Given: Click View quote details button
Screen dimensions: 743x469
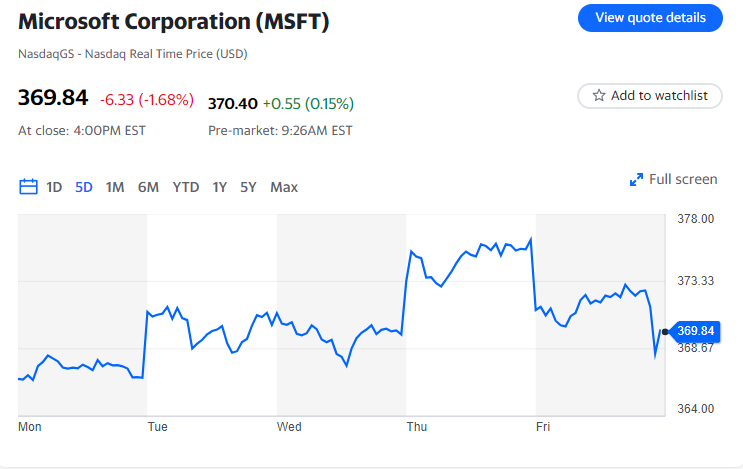Looking at the screenshot, I should (x=650, y=17).
